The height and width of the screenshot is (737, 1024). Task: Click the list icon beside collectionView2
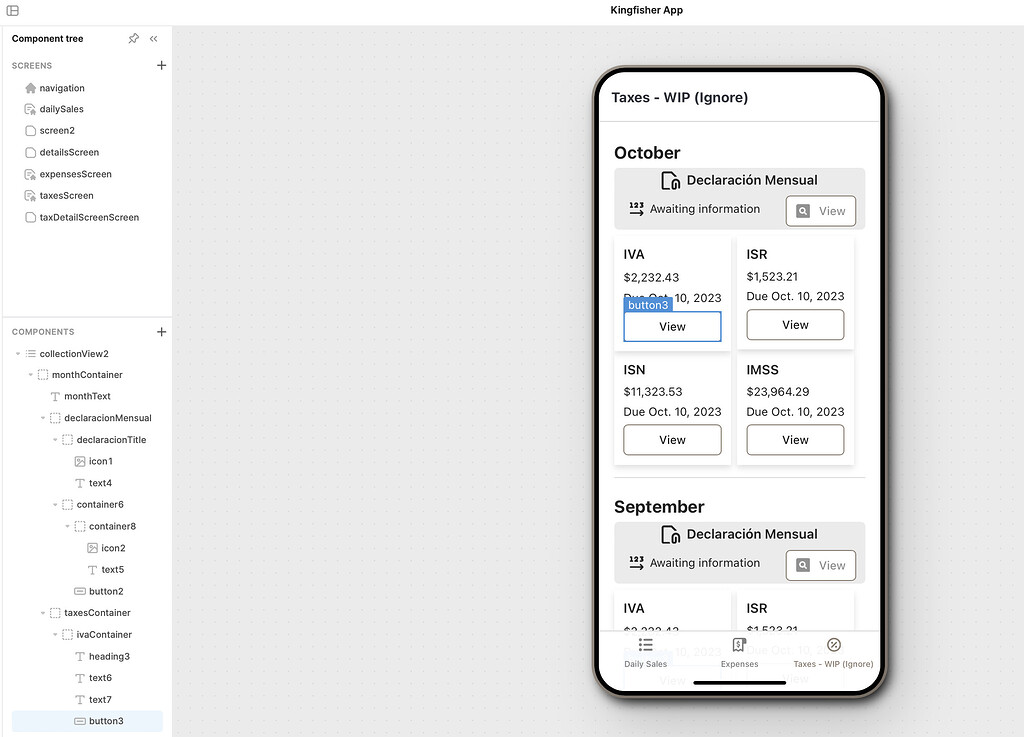point(30,353)
